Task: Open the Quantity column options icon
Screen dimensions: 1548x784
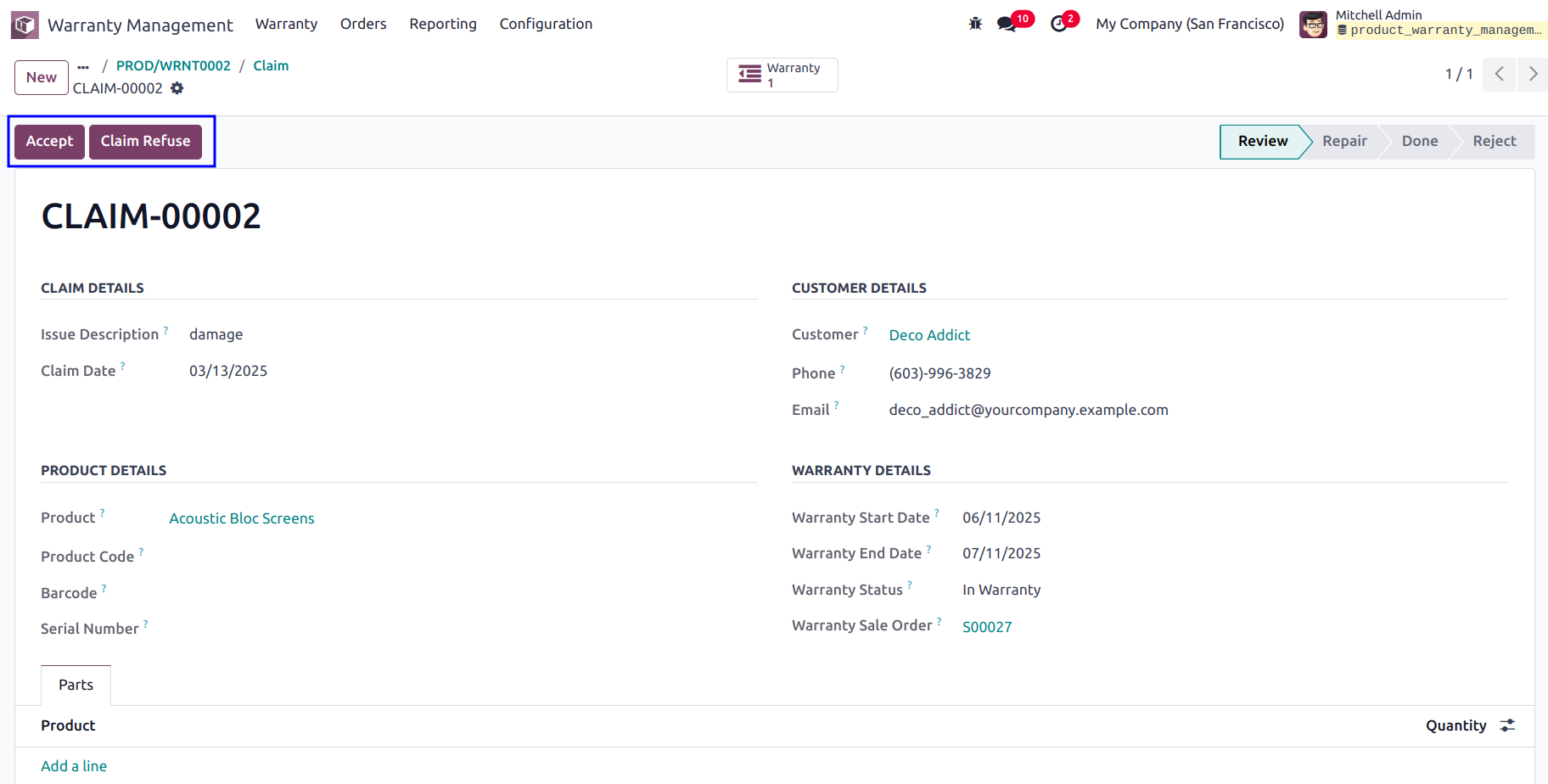Action: [1507, 725]
